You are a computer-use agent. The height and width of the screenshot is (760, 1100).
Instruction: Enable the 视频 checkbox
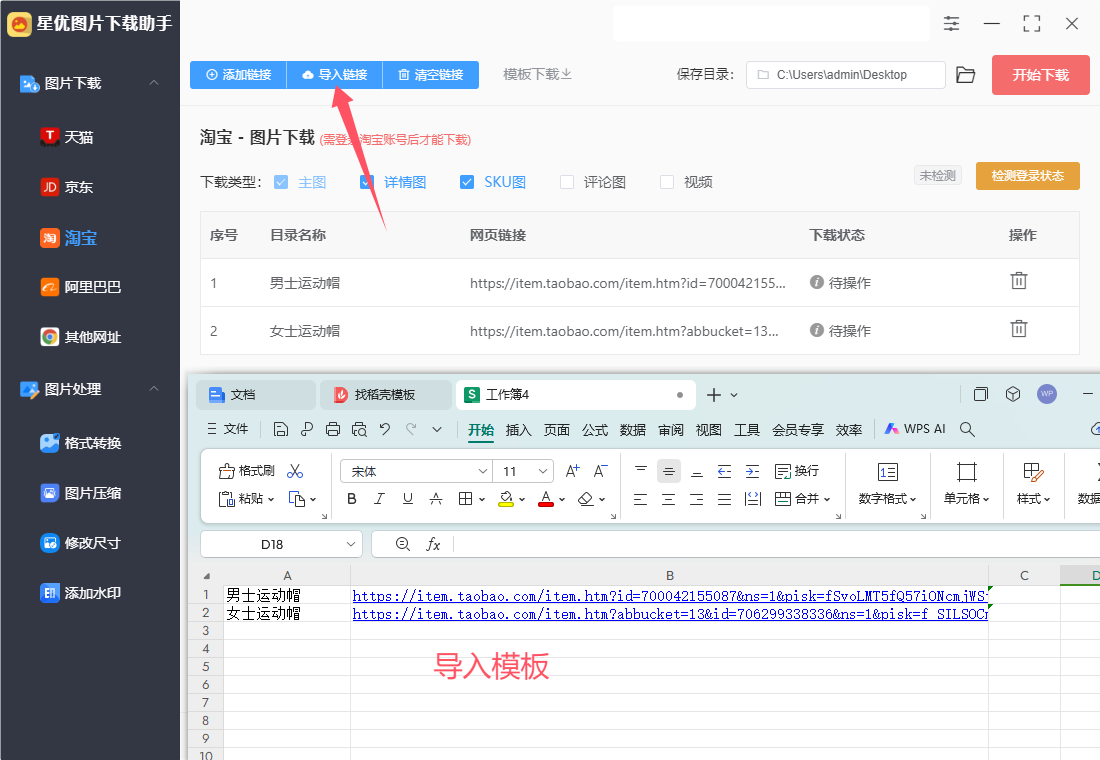[667, 182]
